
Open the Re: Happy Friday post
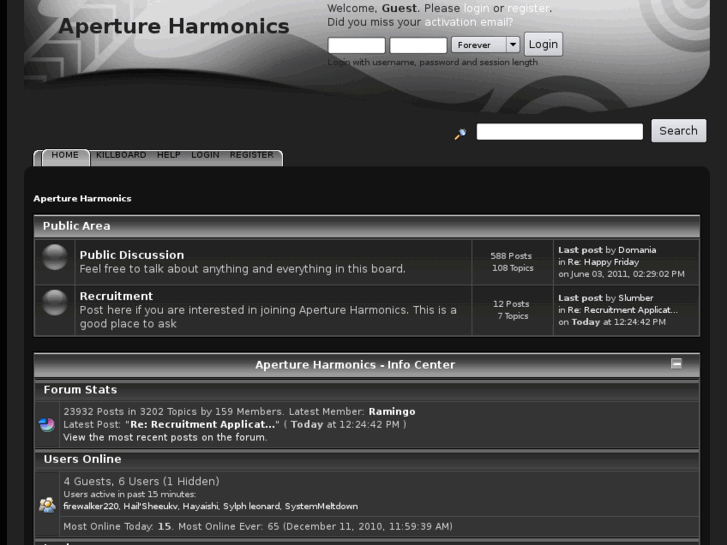click(x=603, y=262)
